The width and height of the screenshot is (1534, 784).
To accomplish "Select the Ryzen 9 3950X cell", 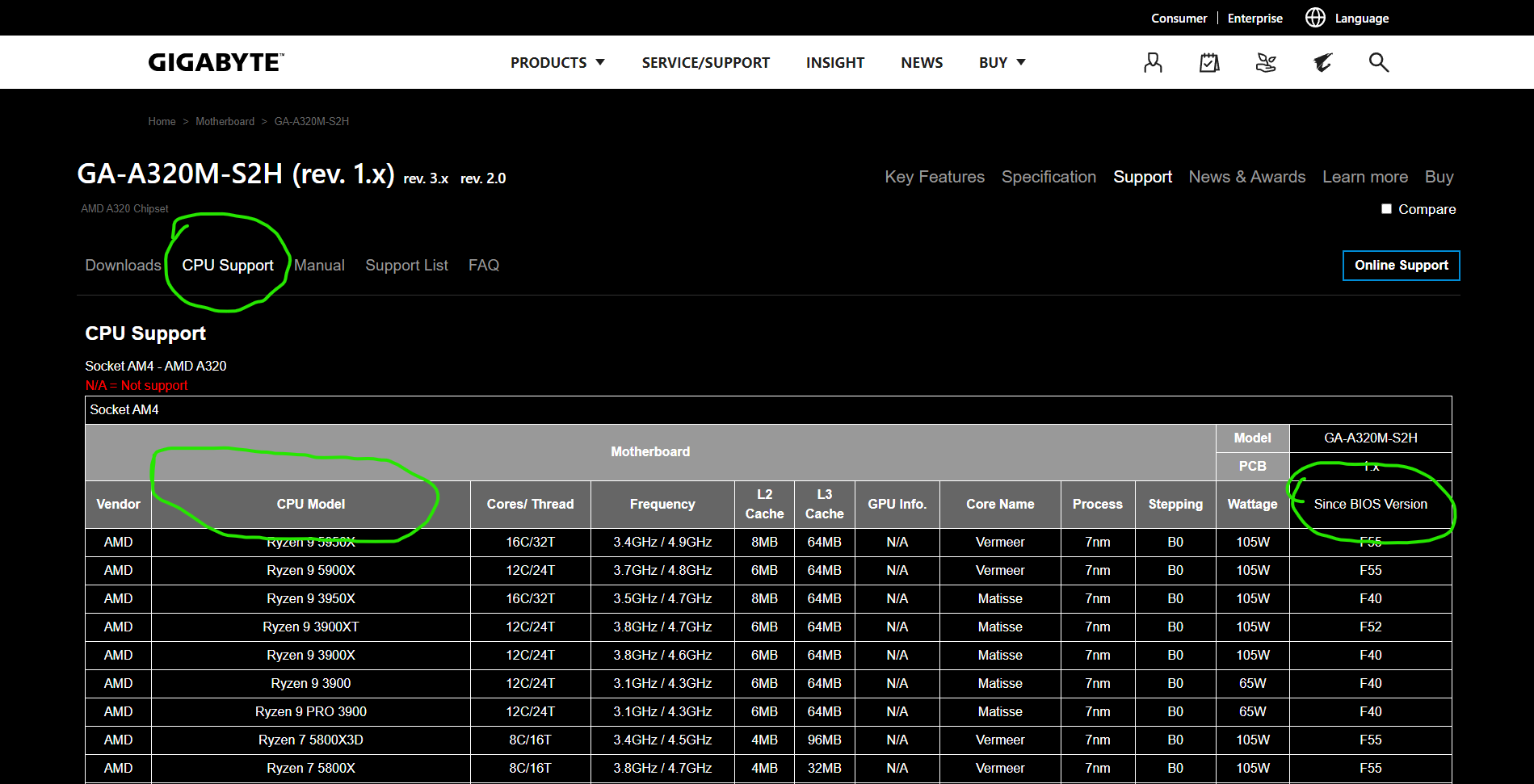I will coord(311,599).
